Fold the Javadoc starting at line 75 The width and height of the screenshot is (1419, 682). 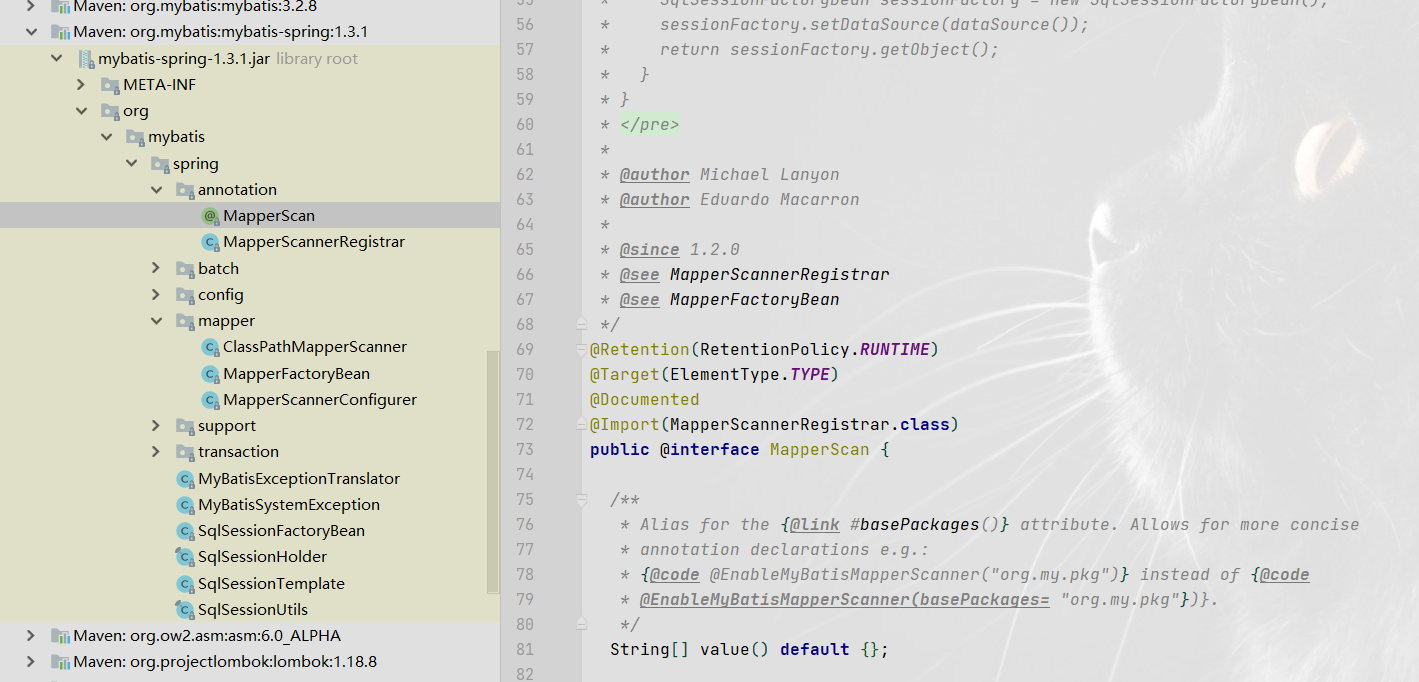[581, 499]
